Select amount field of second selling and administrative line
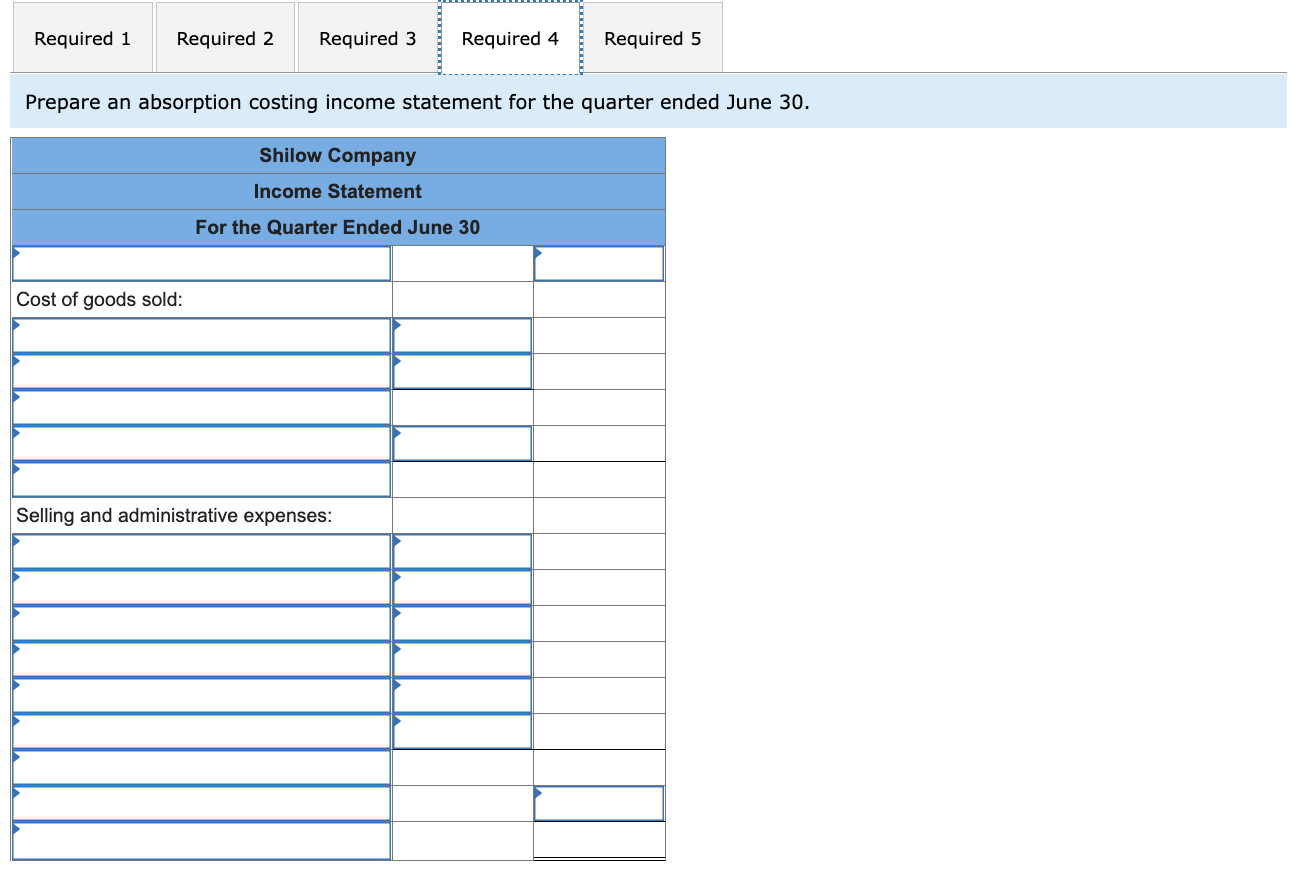1292x874 pixels. point(462,588)
